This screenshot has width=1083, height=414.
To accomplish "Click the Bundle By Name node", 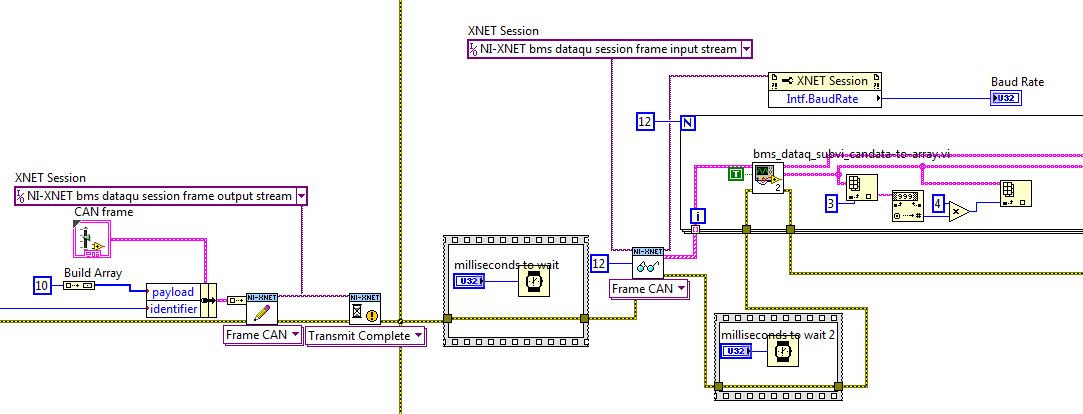I will point(182,300).
